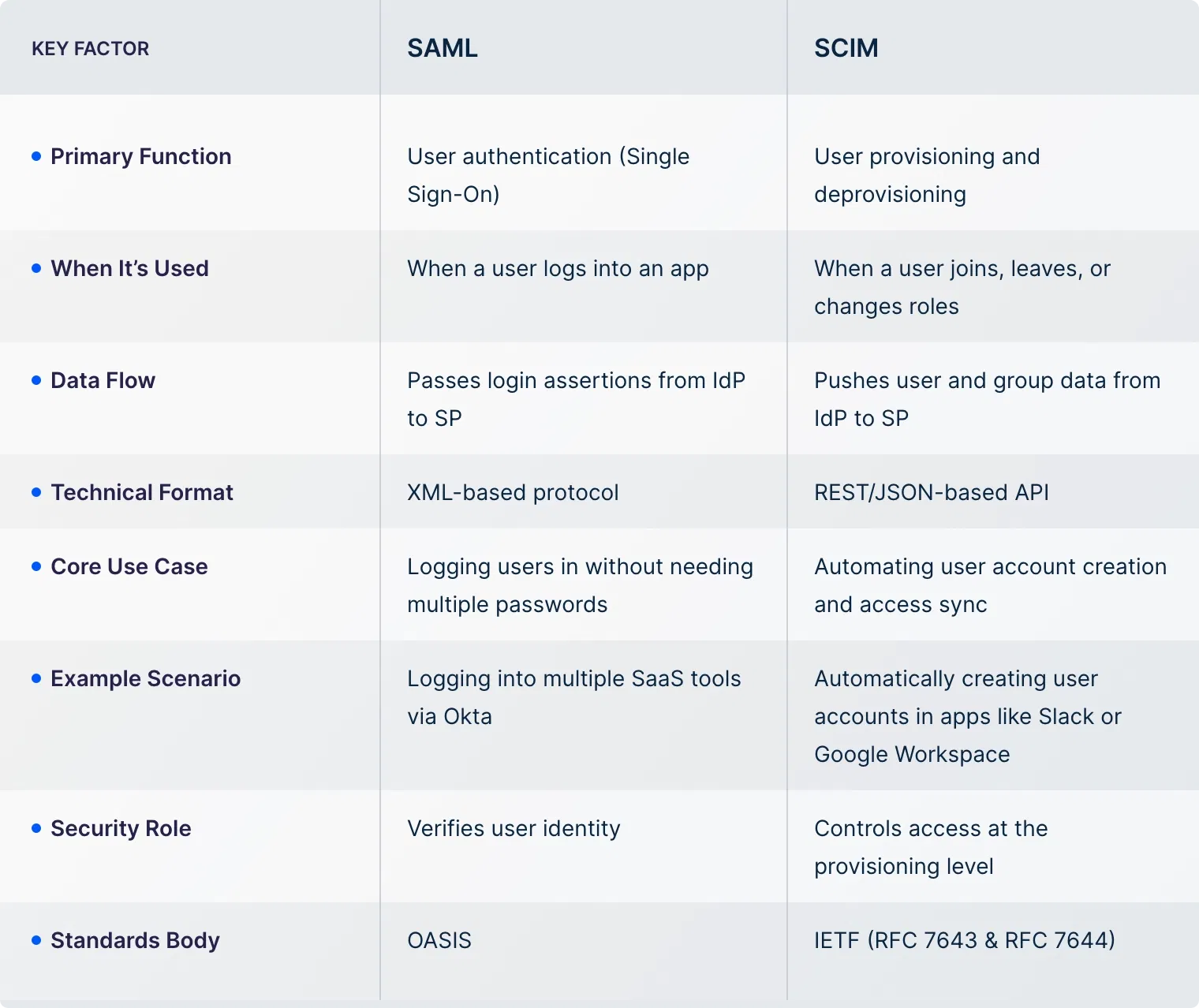Click the bullet beside Standards Body
Viewport: 1199px width, 1008px height.
tap(36, 940)
